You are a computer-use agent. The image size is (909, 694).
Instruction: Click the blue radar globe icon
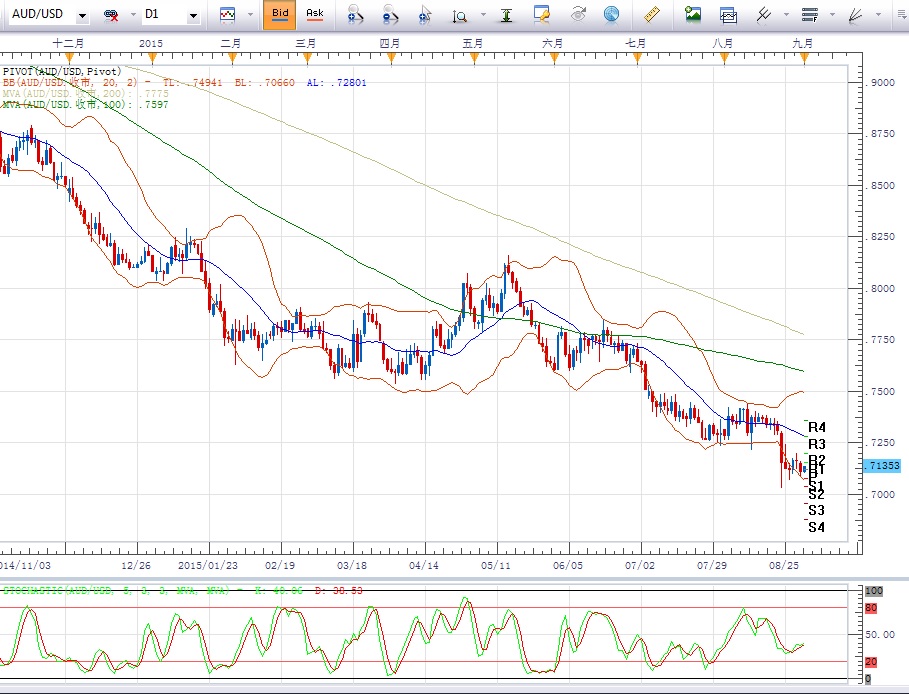611,15
